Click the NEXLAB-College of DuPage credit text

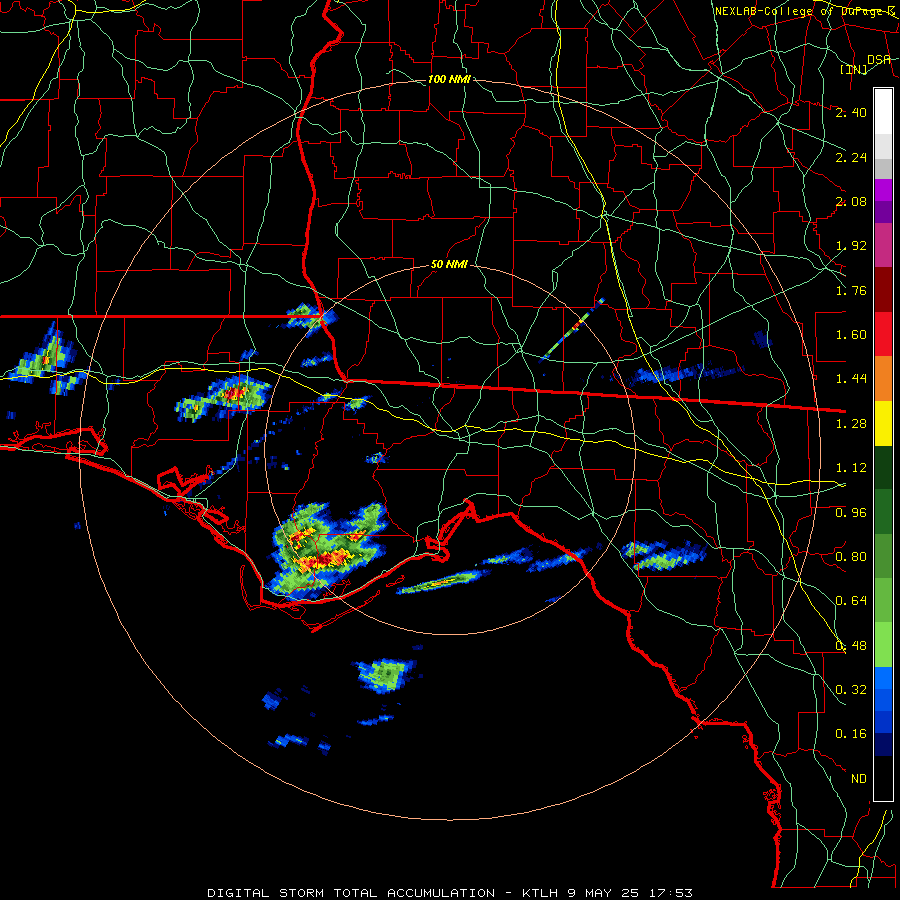coord(805,11)
